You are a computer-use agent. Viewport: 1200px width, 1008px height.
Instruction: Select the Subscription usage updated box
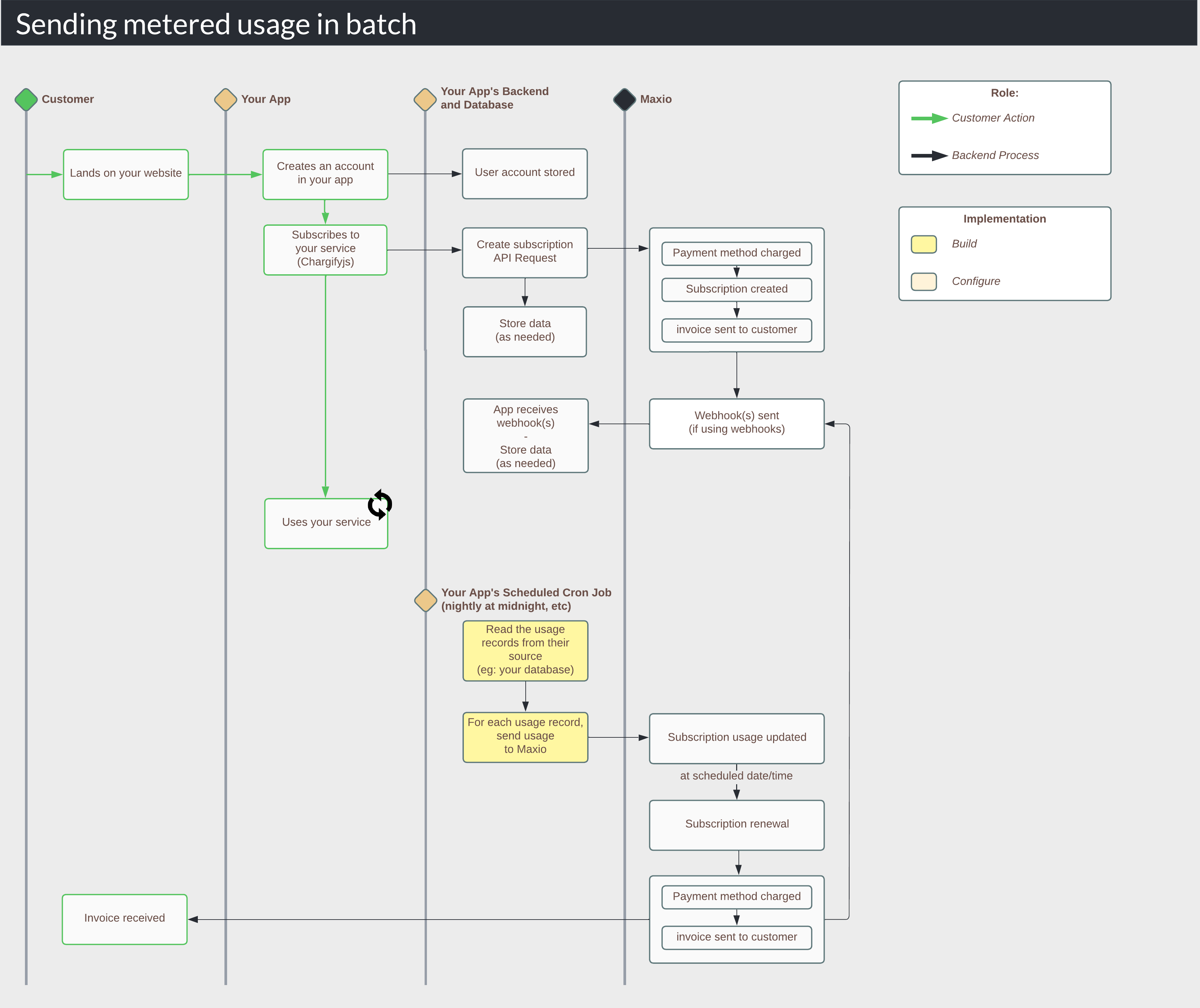(736, 738)
